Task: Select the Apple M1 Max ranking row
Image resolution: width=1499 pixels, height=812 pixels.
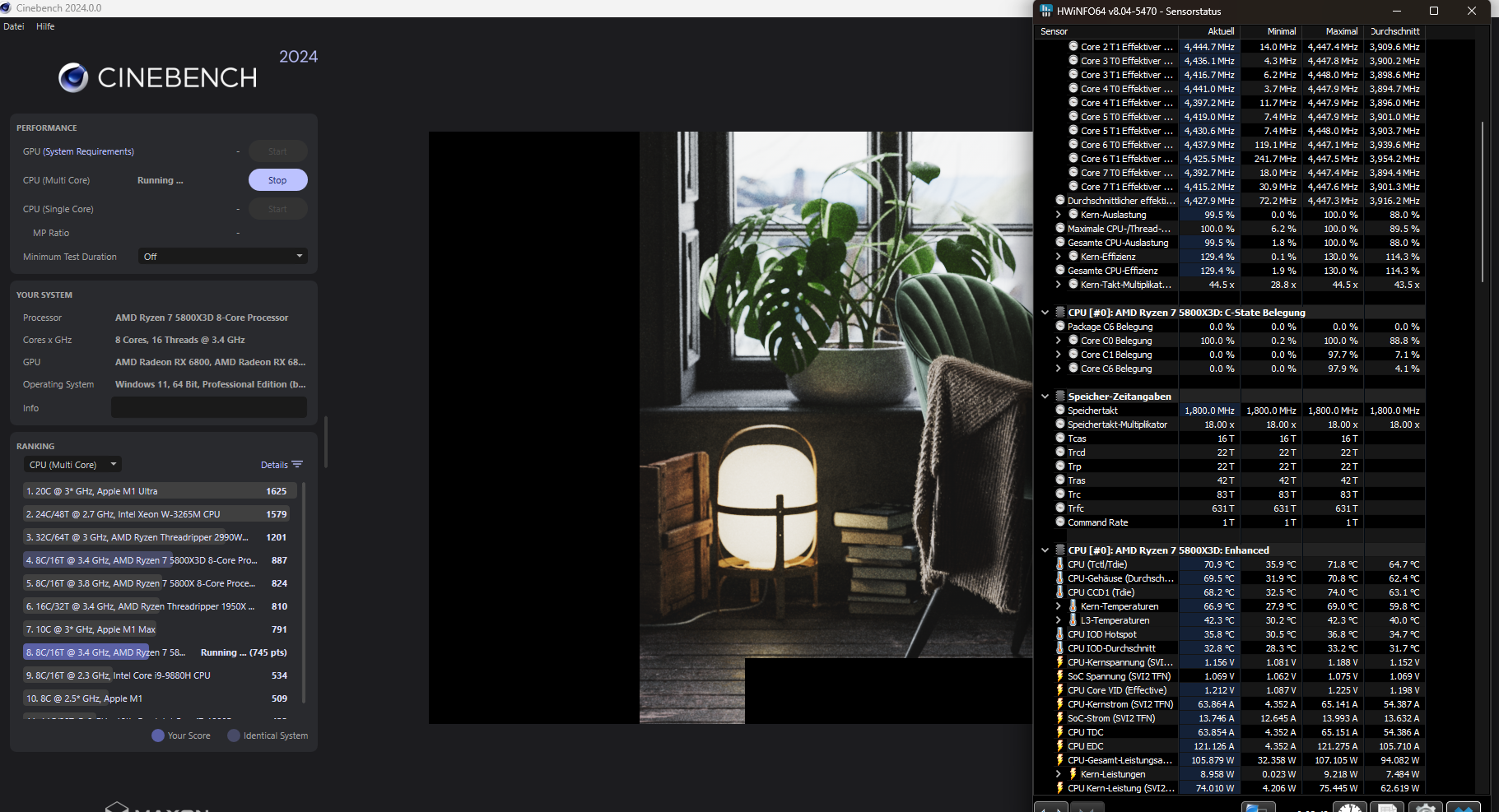Action: pyautogui.click(x=160, y=629)
